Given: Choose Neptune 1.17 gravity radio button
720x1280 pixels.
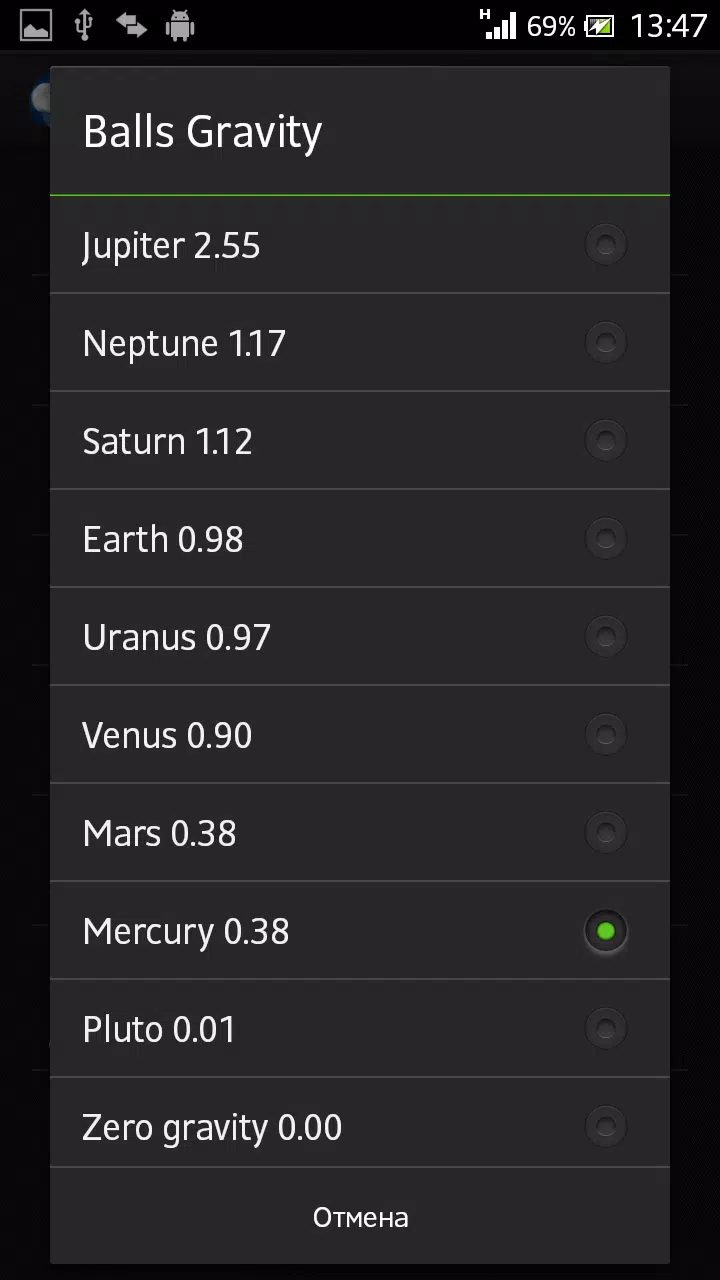Looking at the screenshot, I should [x=605, y=342].
